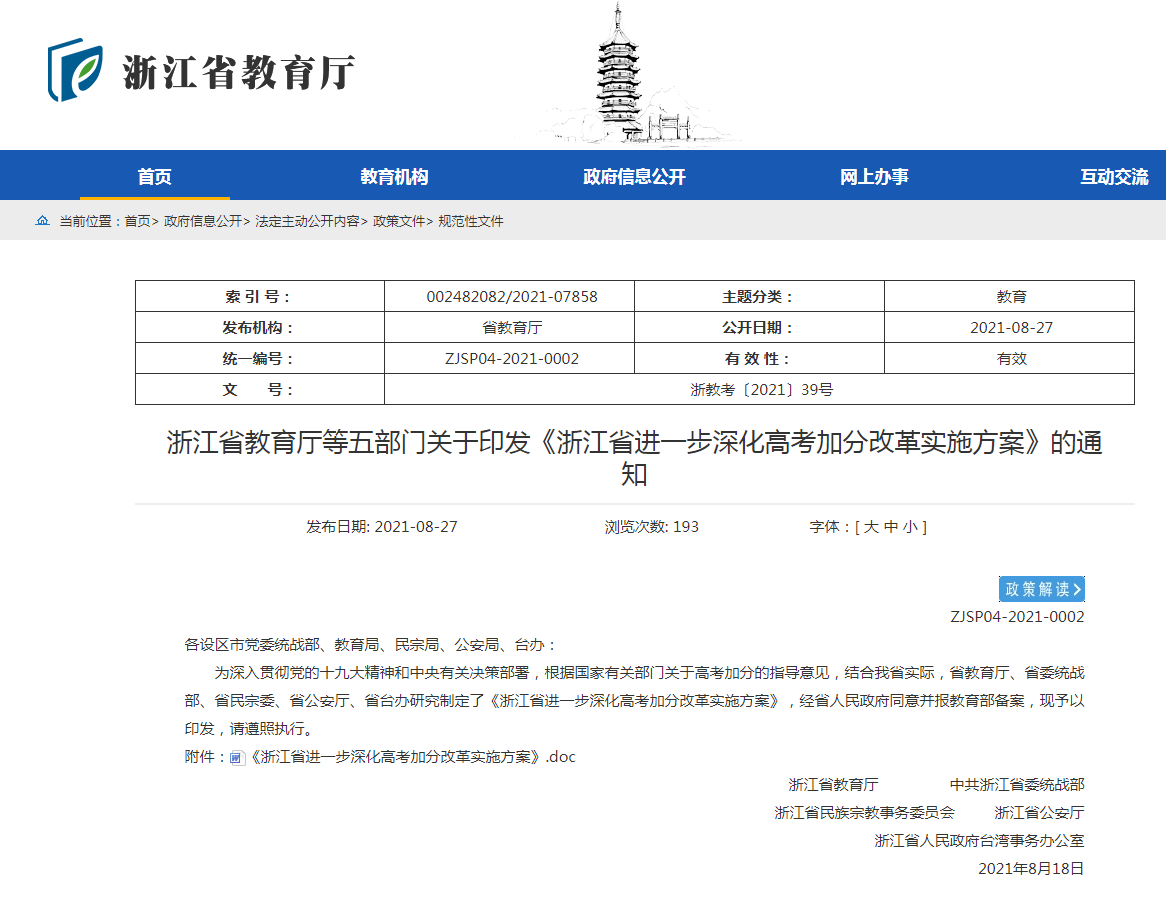This screenshot has width=1166, height=901.
Task: Click the article title heading
Action: click(x=634, y=458)
